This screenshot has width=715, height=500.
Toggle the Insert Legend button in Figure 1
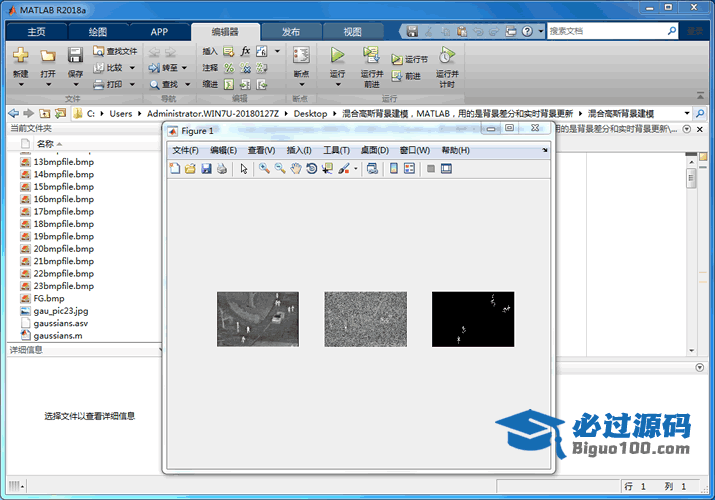410,169
